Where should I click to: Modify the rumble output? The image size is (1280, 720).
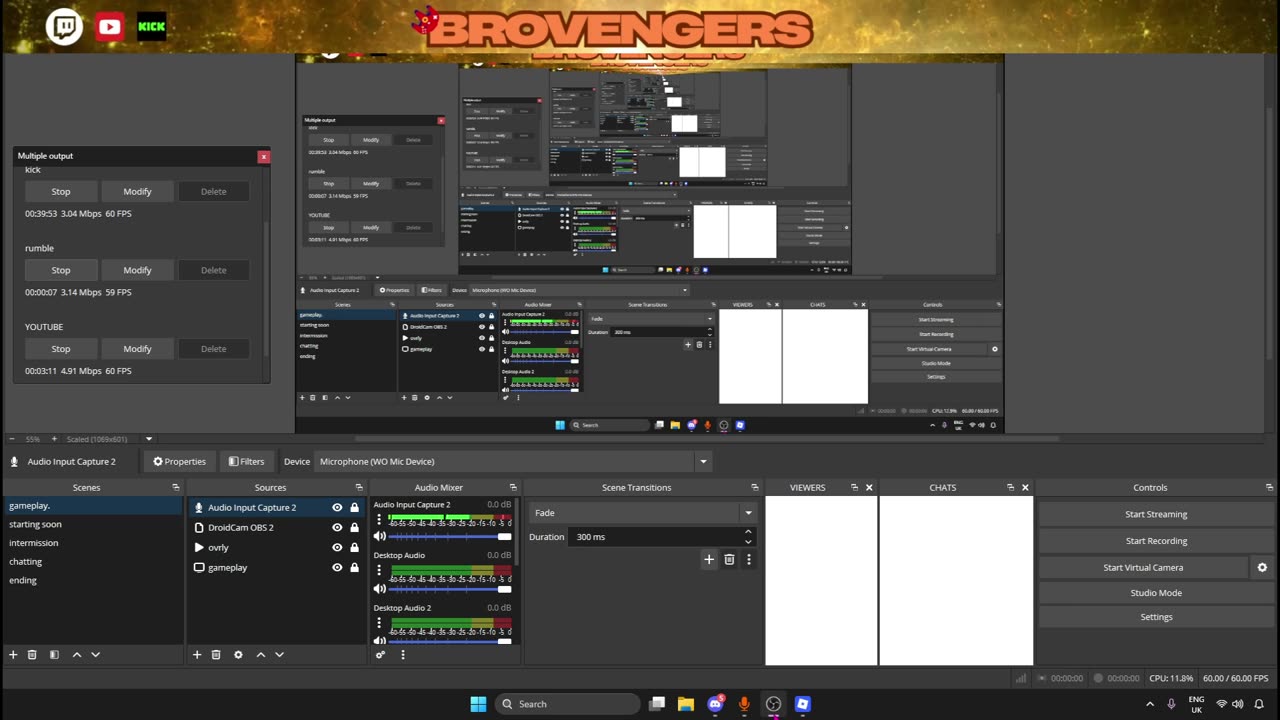[x=137, y=270]
